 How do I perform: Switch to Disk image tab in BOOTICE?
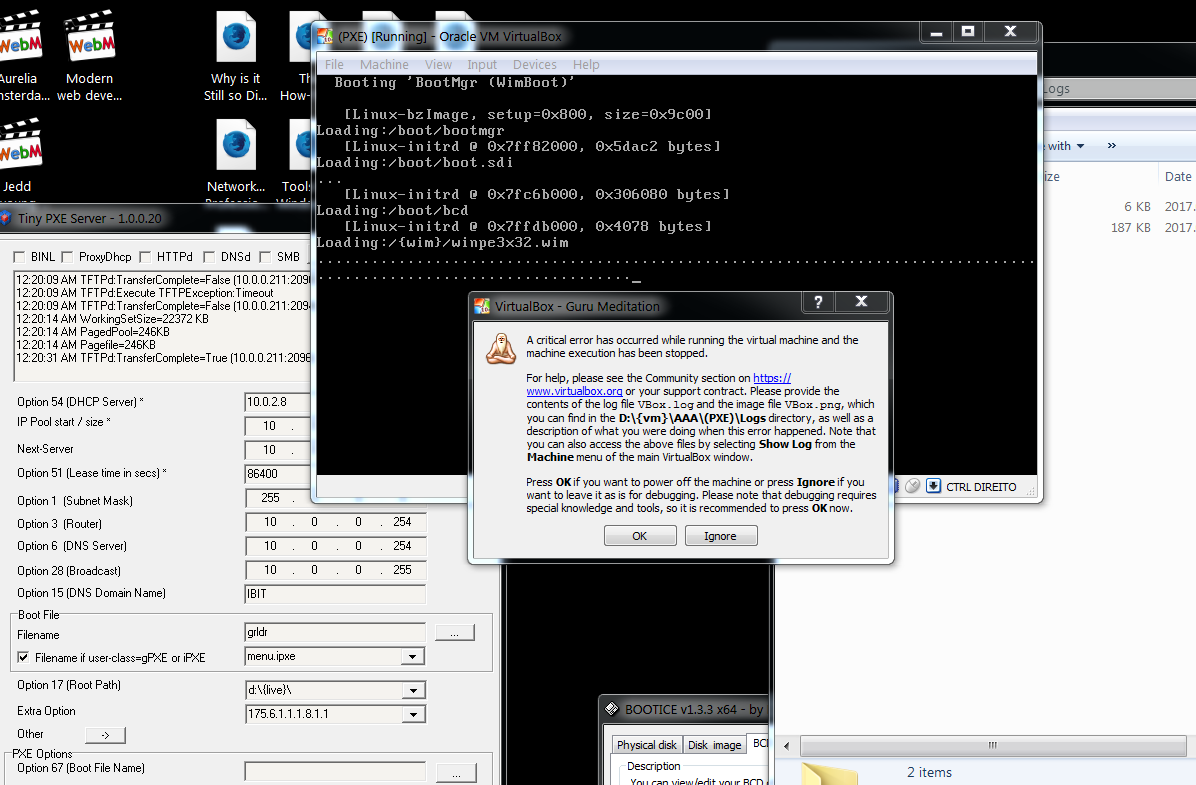click(715, 745)
